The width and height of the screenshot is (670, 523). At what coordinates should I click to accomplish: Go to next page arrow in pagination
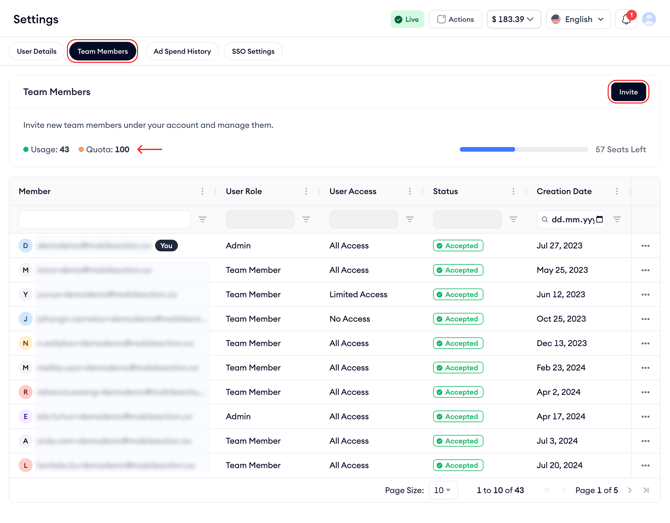(630, 490)
